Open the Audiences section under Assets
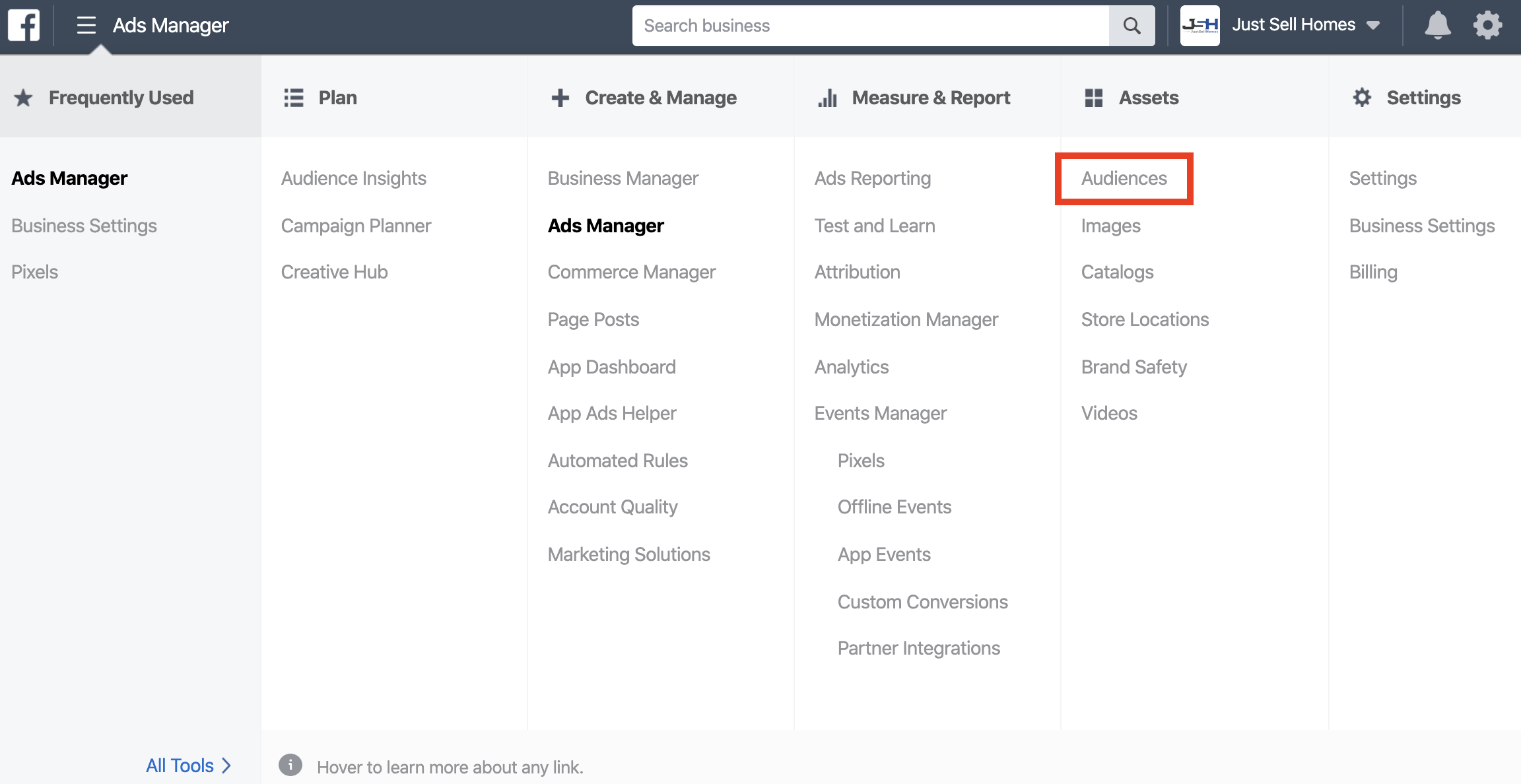 pyautogui.click(x=1123, y=178)
